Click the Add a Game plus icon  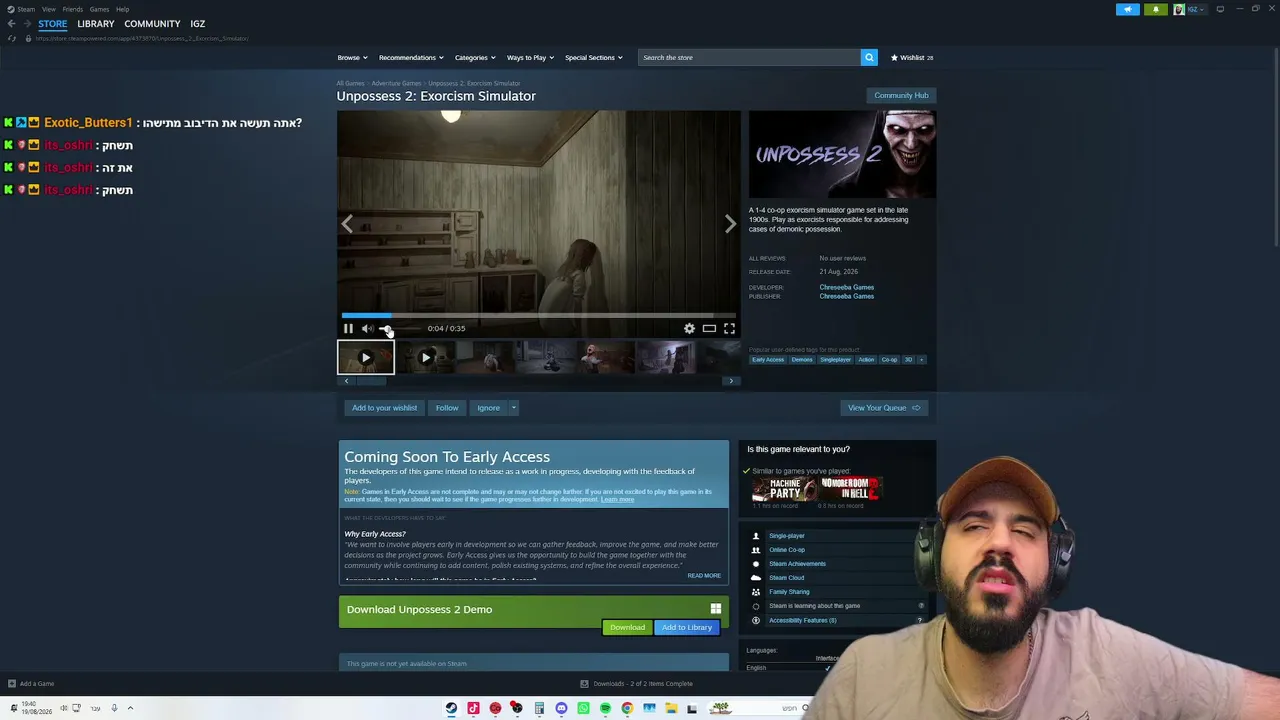click(x=12, y=684)
